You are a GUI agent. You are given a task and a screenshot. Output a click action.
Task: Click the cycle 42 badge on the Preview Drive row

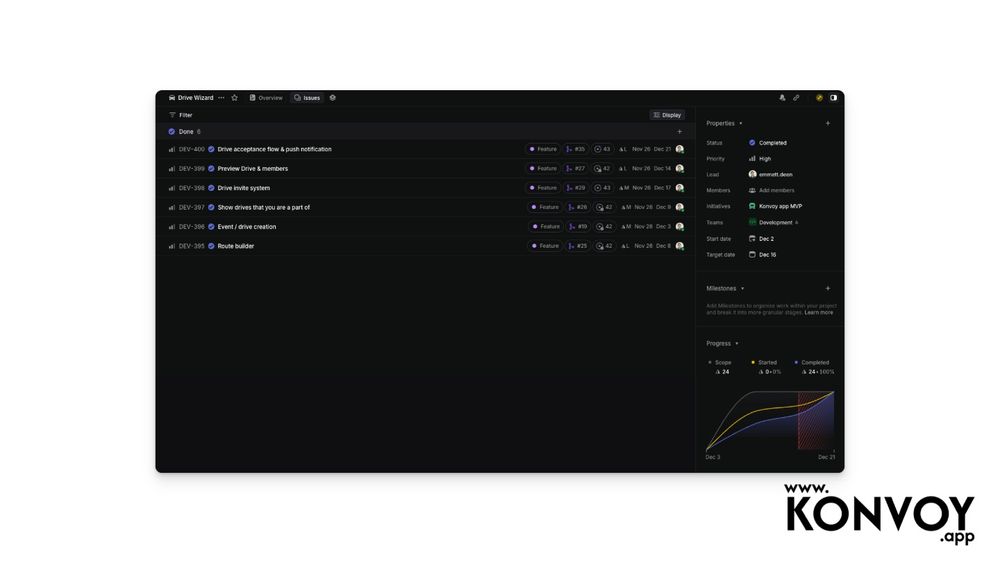tap(602, 168)
